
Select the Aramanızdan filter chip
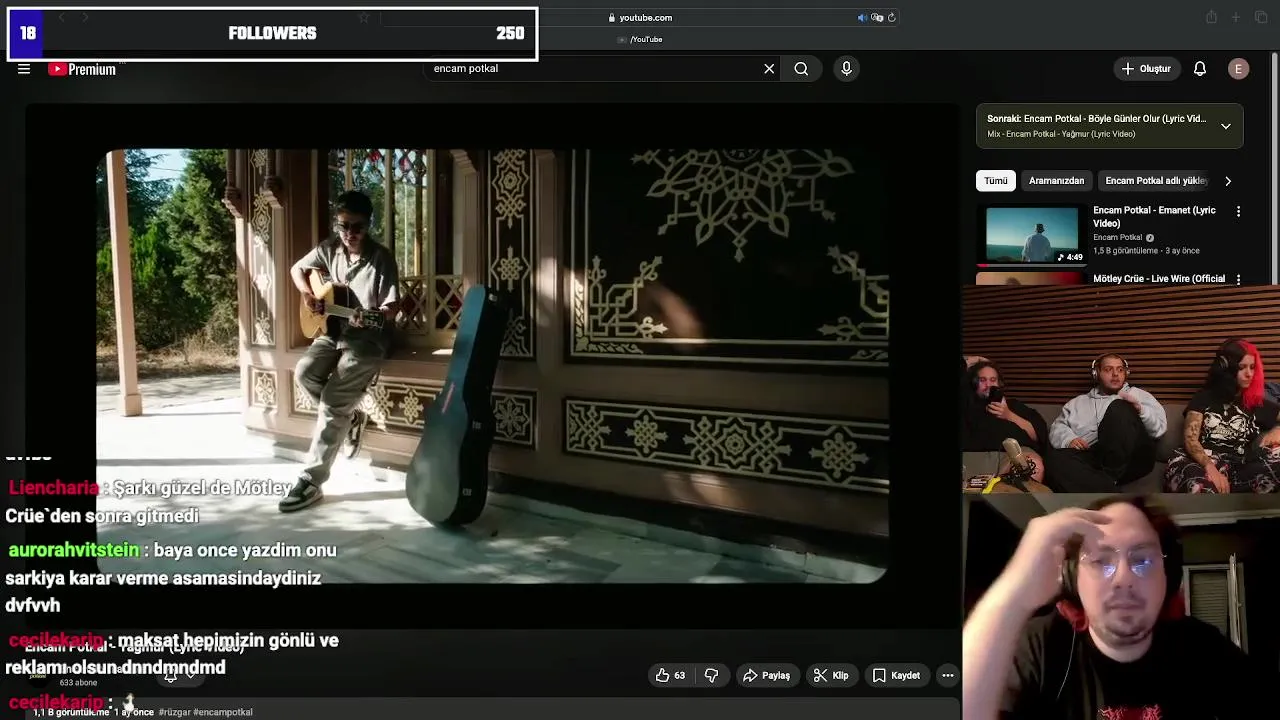(1056, 181)
